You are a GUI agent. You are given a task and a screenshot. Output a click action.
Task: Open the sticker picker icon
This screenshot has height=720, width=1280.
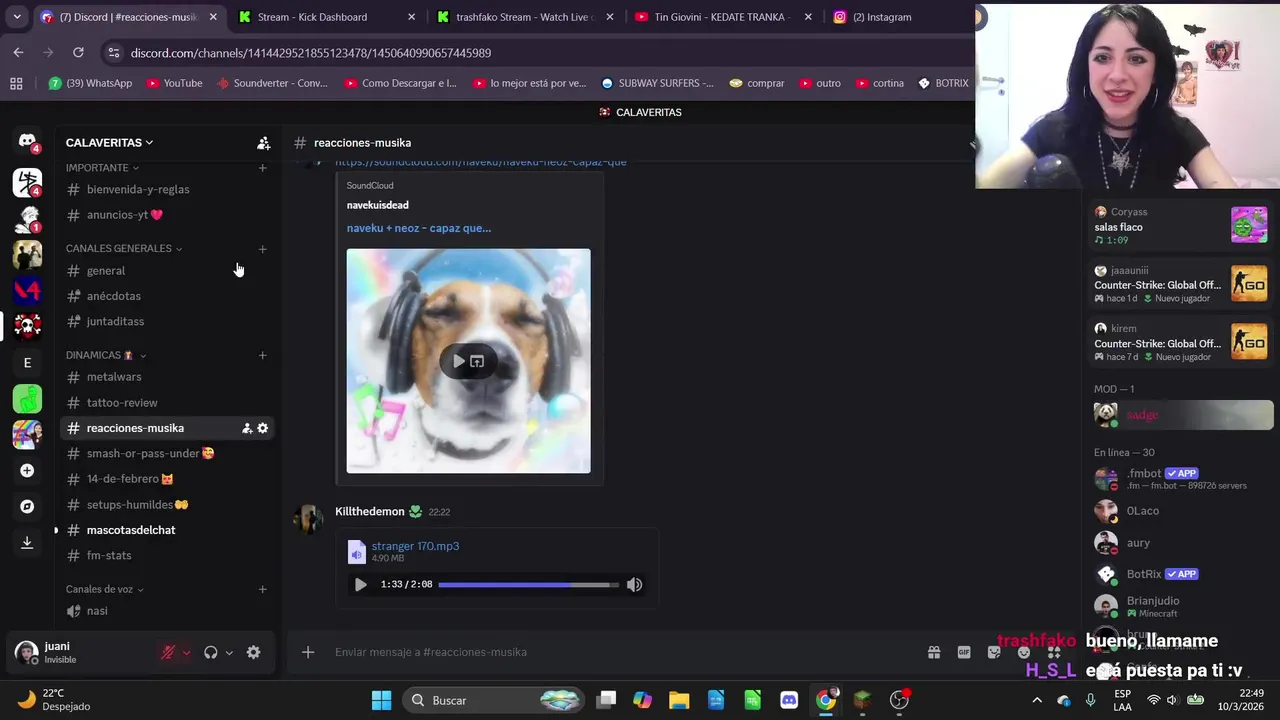[x=994, y=652]
